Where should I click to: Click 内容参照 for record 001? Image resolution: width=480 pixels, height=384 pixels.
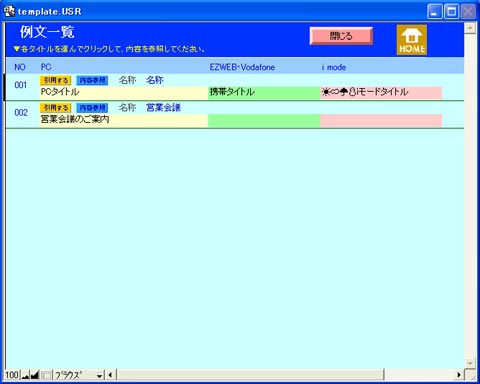92,80
